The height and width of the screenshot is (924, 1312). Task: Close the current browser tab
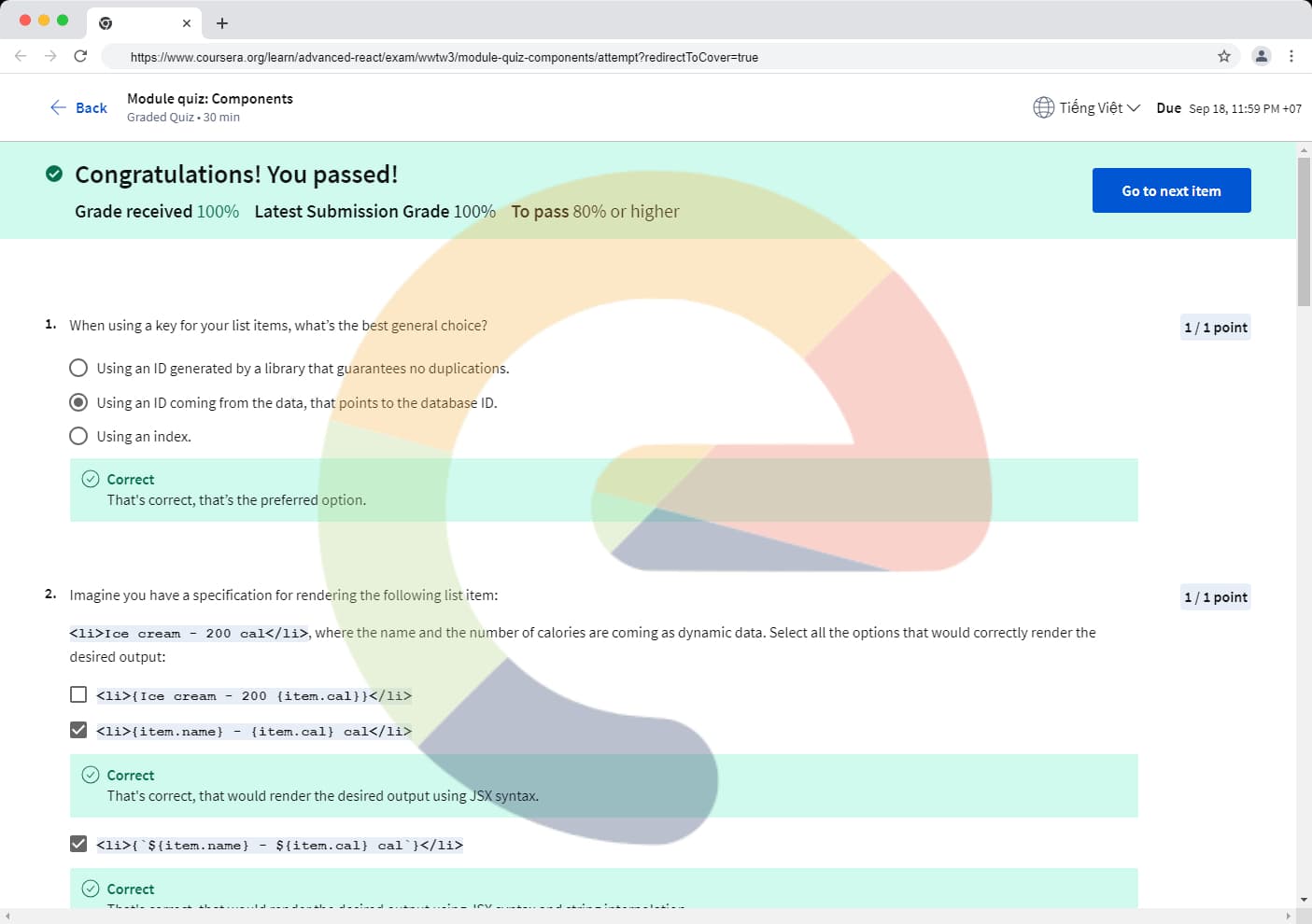click(187, 23)
